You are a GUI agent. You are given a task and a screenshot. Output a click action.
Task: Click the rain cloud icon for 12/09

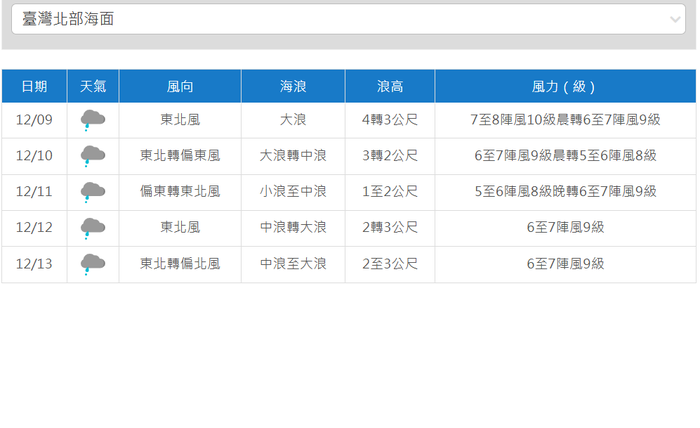tap(93, 120)
